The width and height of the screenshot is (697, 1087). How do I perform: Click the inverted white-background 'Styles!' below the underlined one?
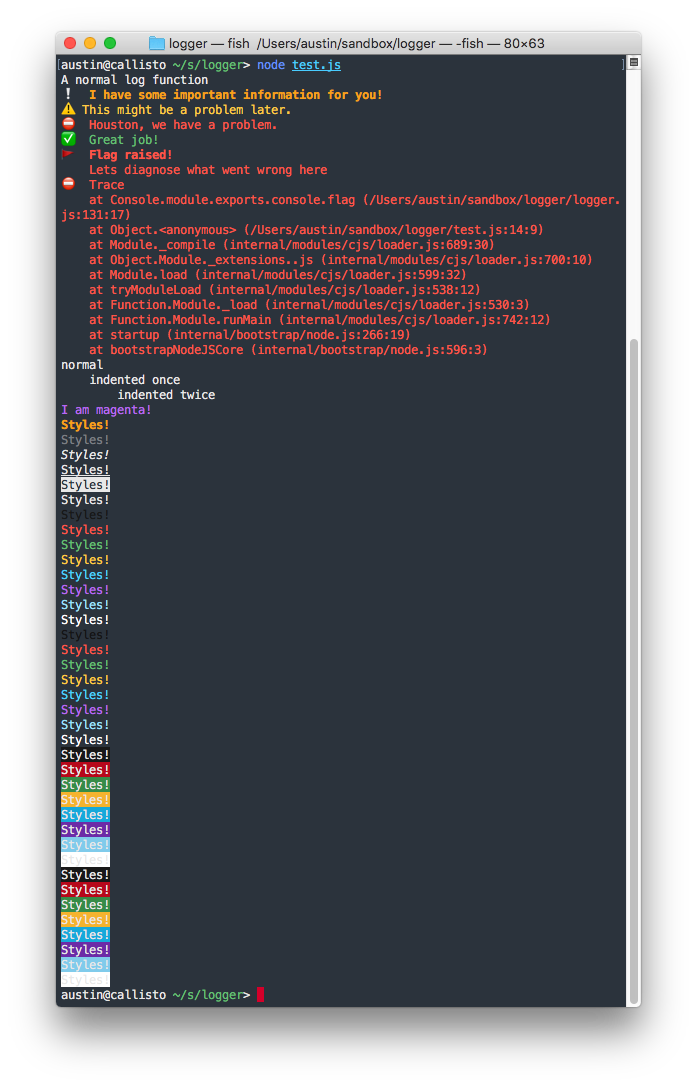point(85,485)
